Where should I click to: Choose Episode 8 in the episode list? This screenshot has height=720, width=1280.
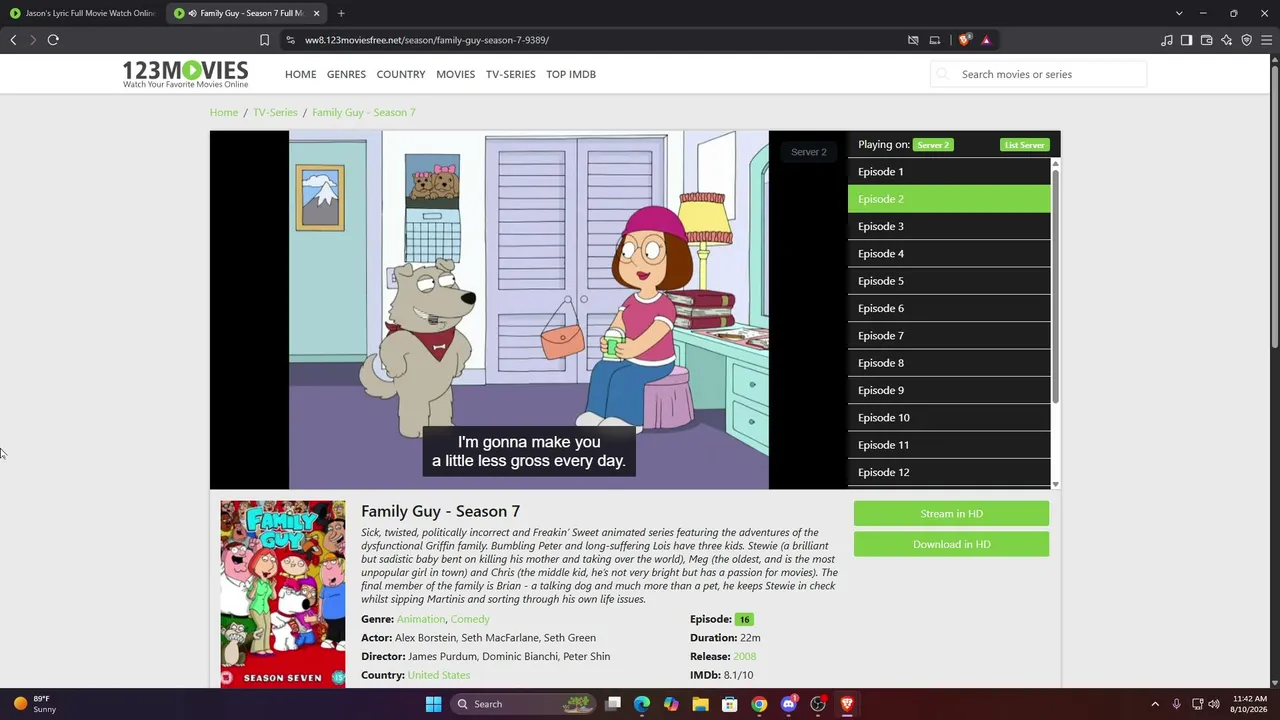point(949,363)
